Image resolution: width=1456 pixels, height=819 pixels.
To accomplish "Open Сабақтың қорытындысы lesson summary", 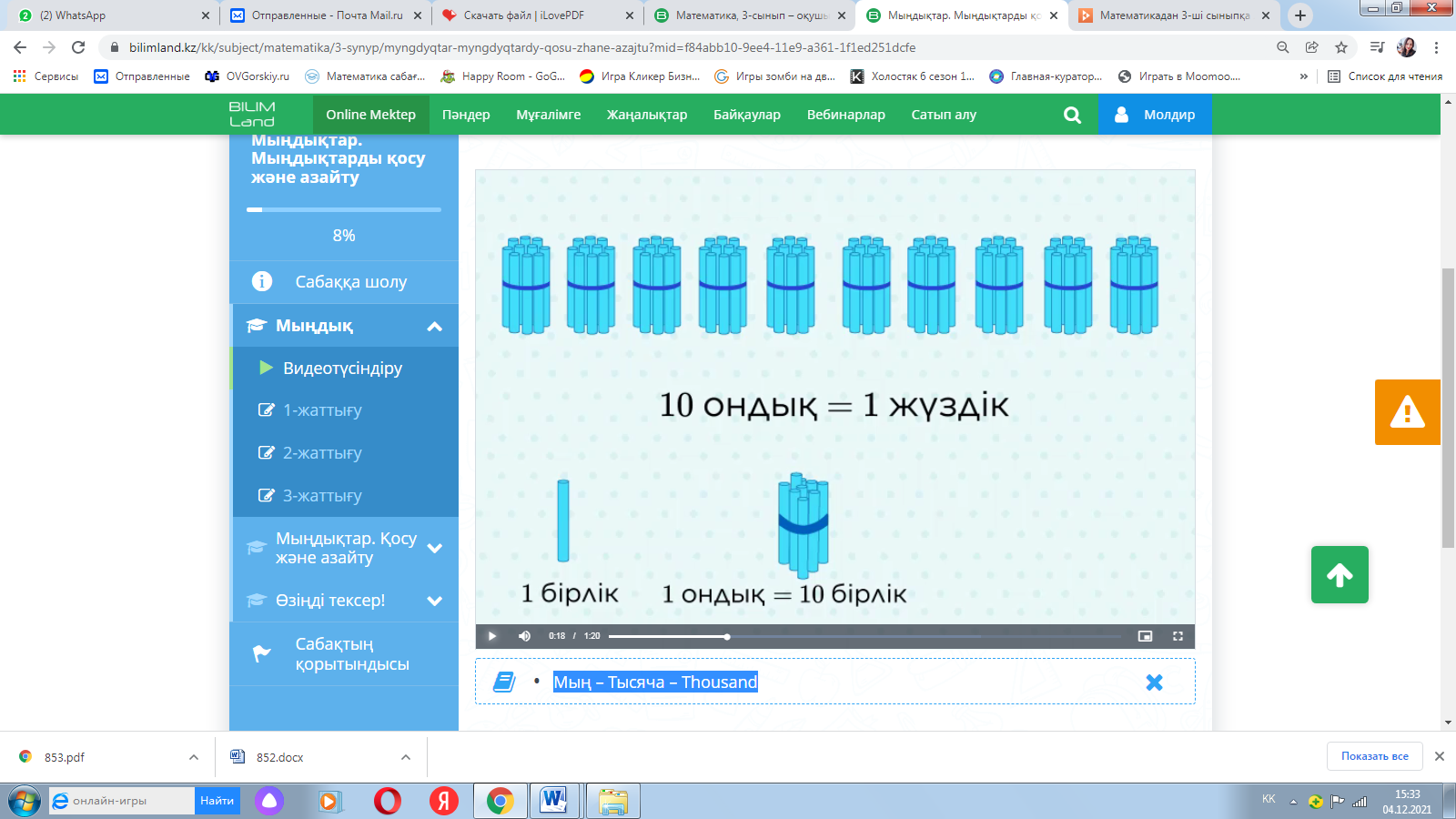I will (344, 654).
